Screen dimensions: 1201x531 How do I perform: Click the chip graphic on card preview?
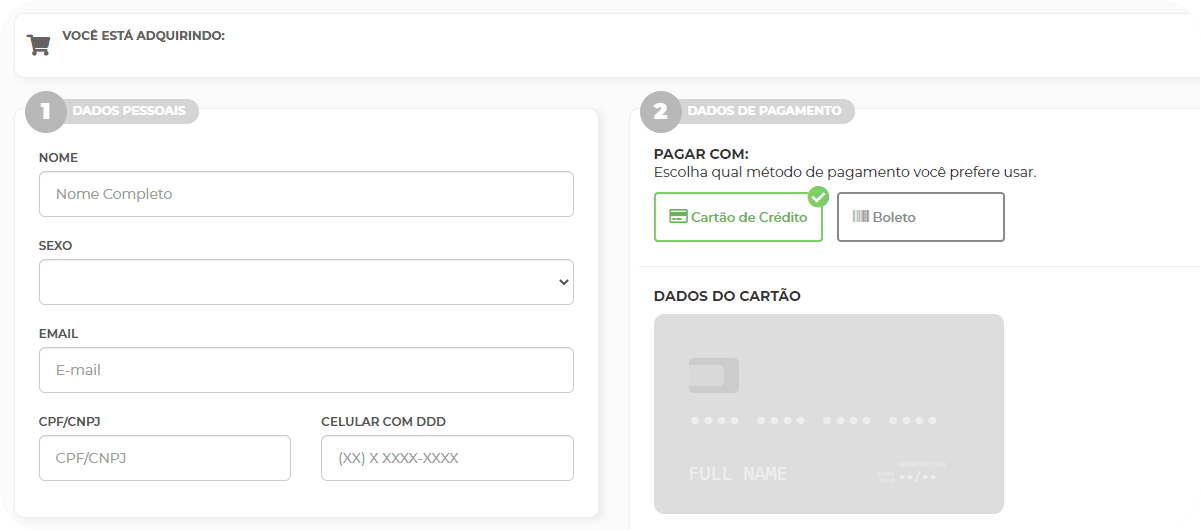coord(714,375)
